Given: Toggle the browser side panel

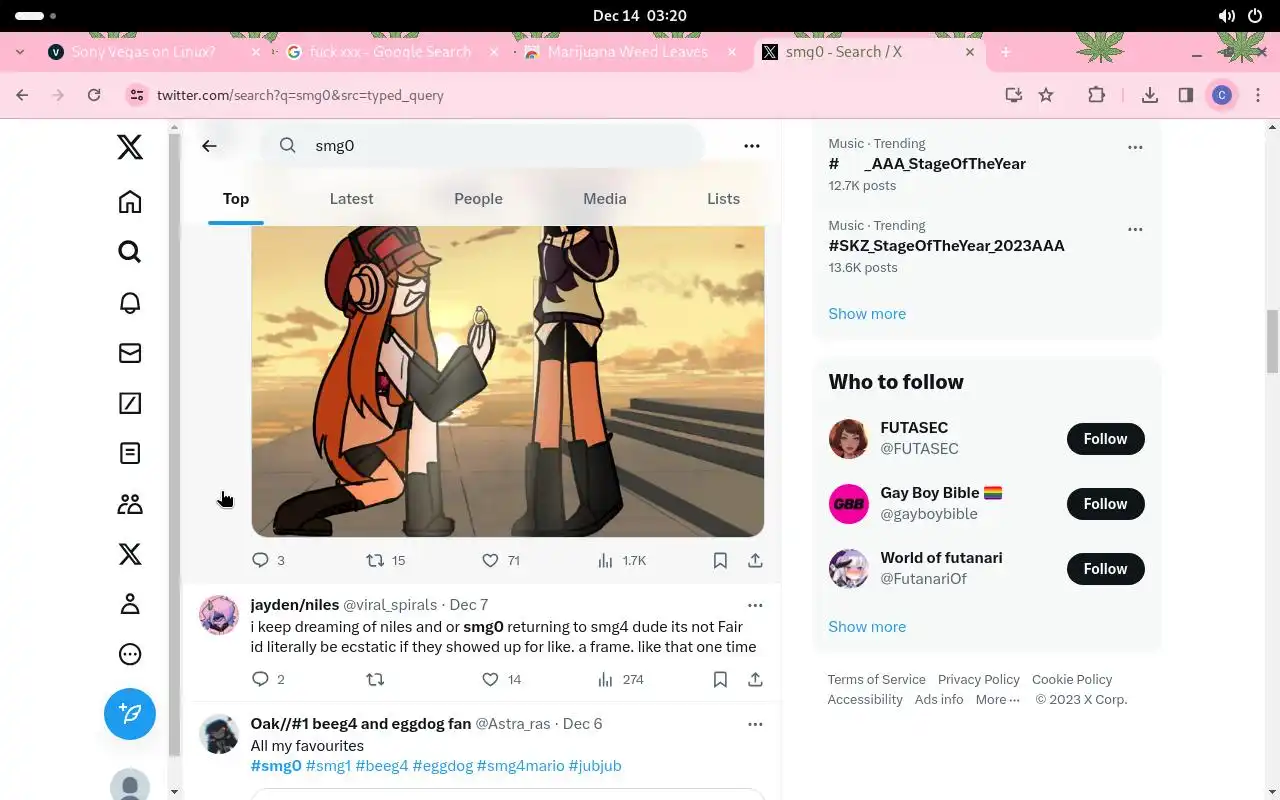Looking at the screenshot, I should [x=1186, y=95].
